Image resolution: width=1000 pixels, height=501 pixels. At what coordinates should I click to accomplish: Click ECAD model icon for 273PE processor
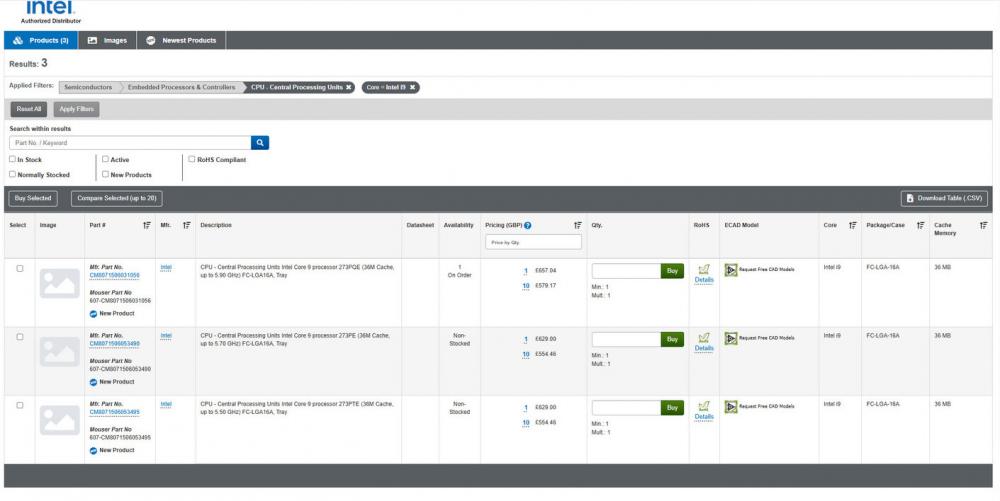[730, 338]
